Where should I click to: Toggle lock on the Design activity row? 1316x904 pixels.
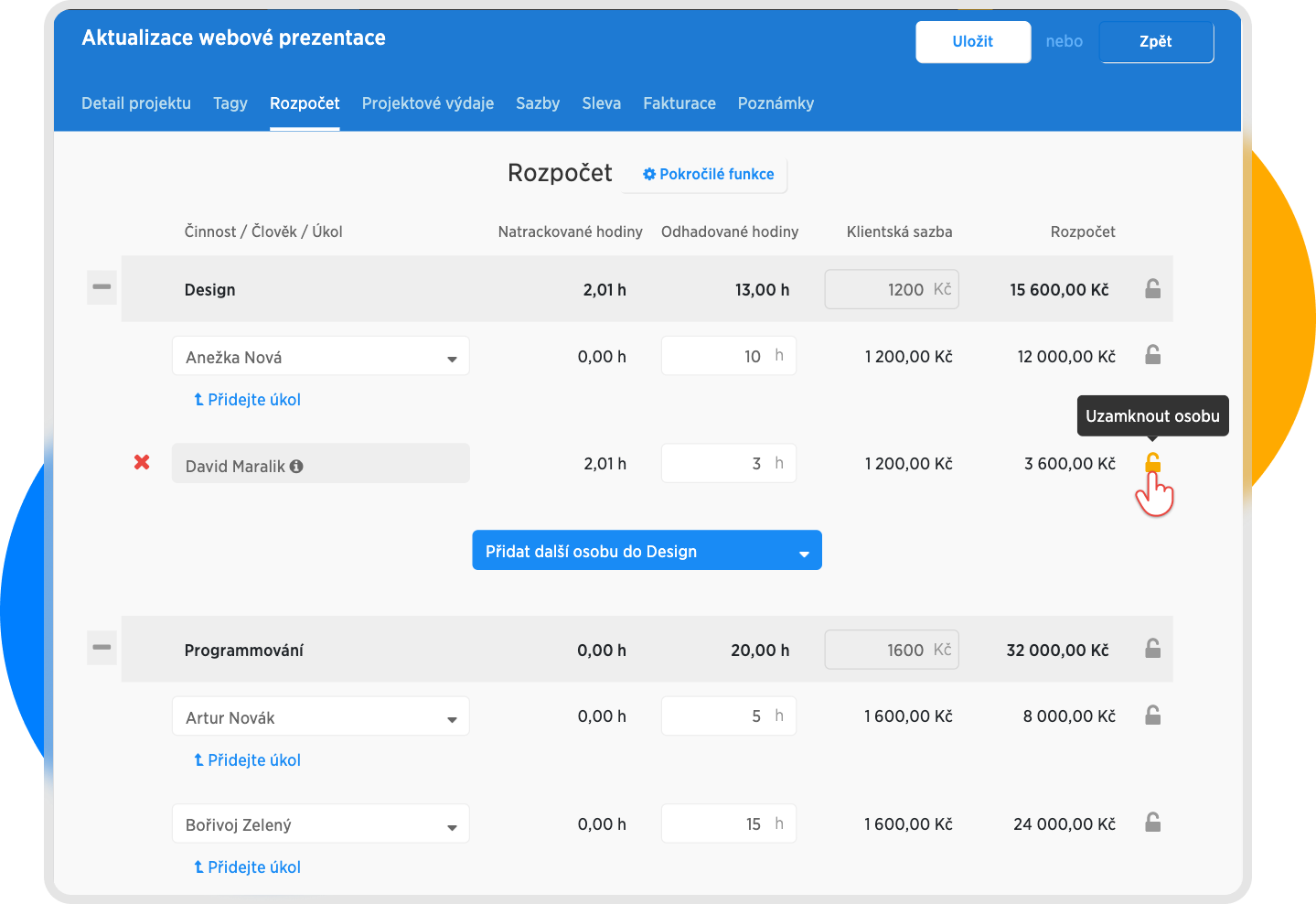[x=1152, y=289]
